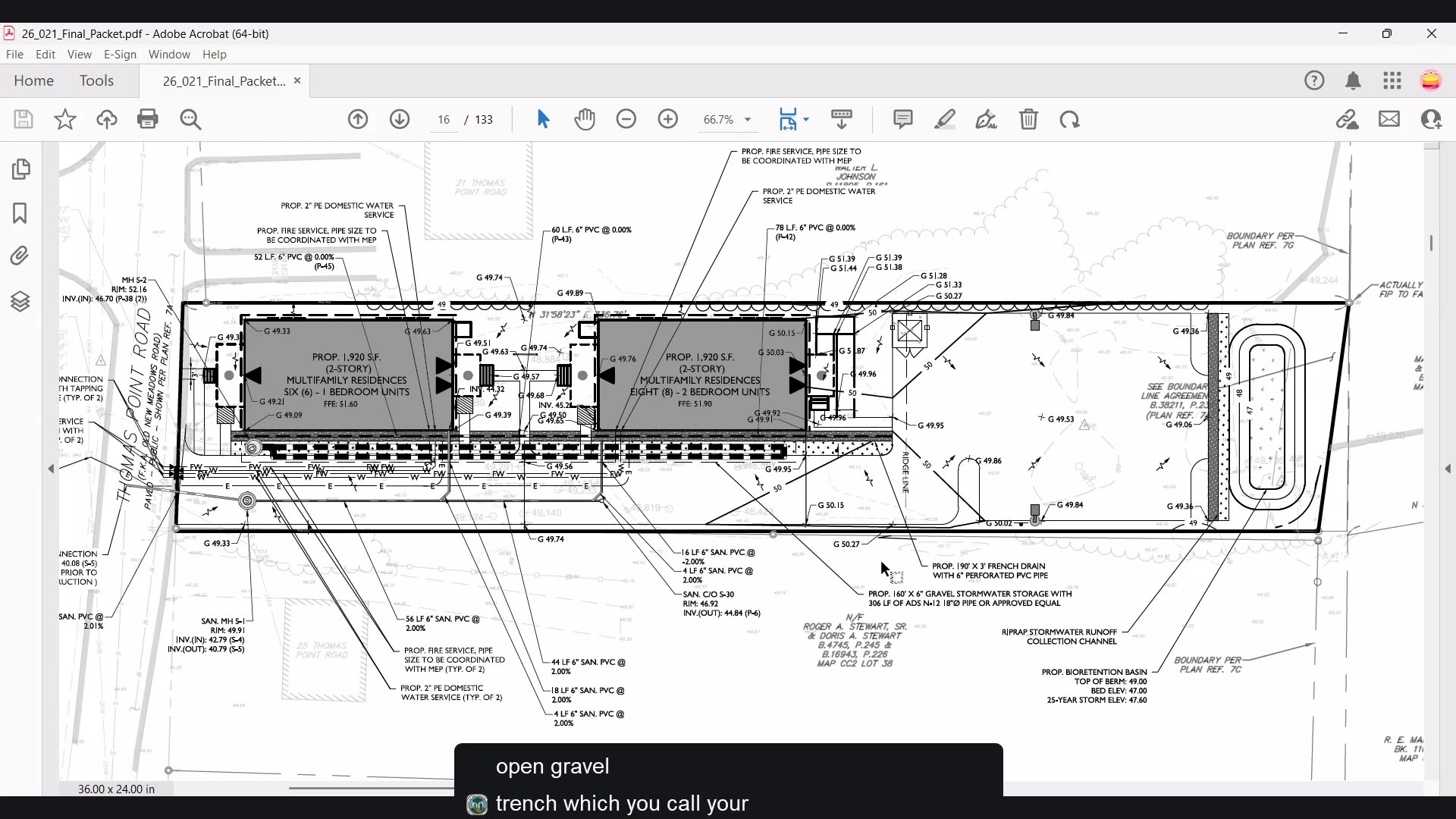Switch to the Home tab
The image size is (1456, 819).
click(x=34, y=80)
